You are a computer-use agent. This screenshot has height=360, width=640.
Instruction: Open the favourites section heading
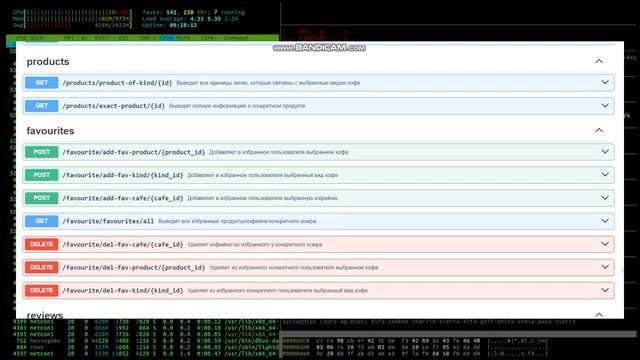[50, 131]
